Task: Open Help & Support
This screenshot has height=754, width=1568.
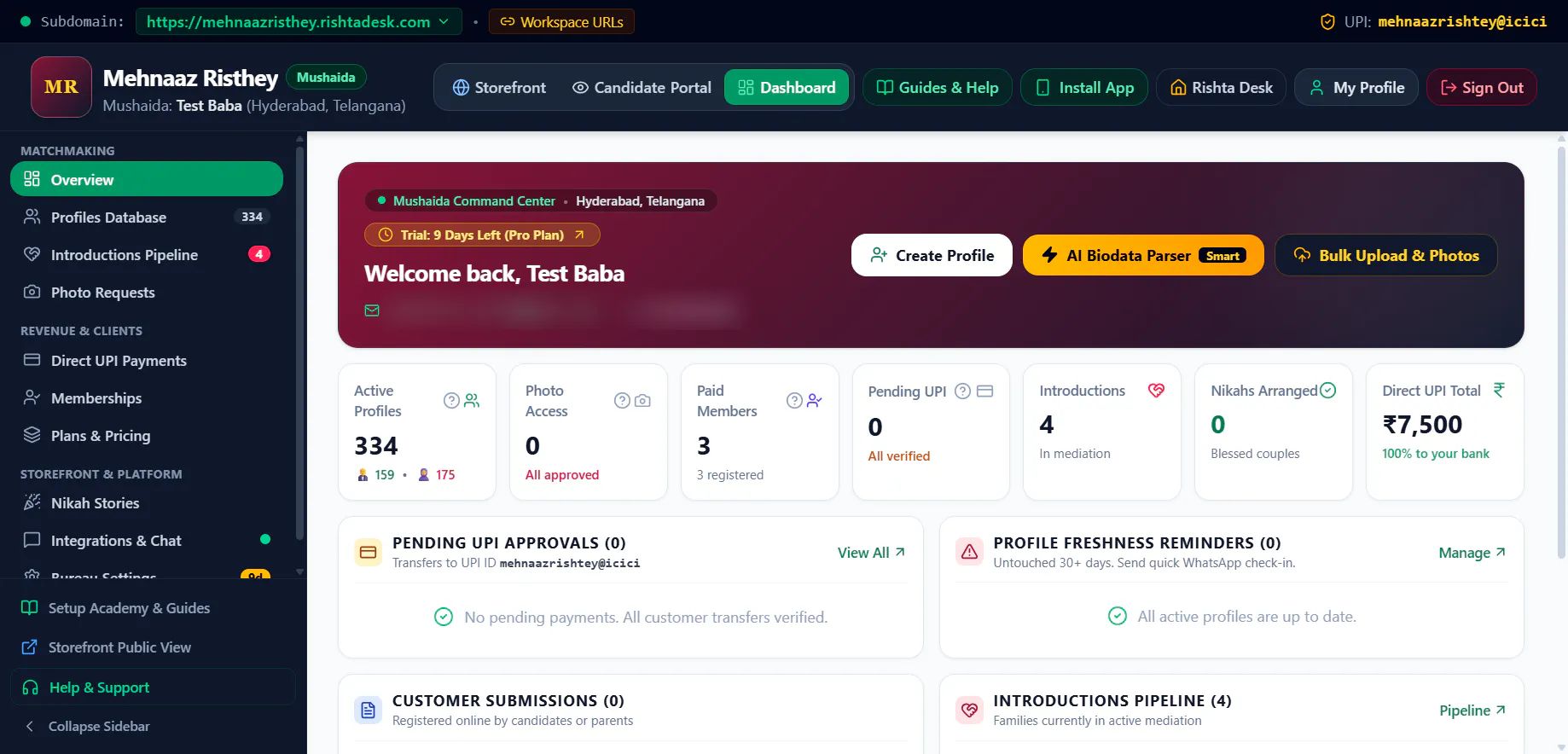Action: (153, 687)
